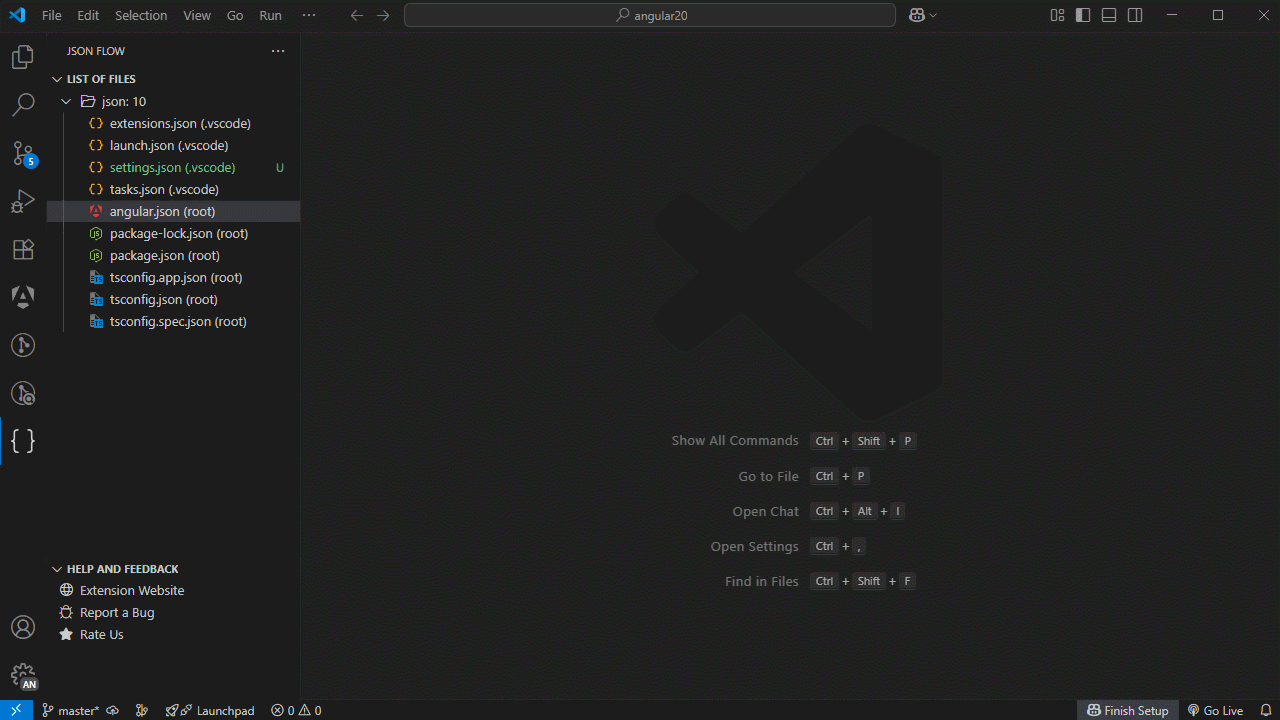Open the Run and Debug view
Image resolution: width=1280 pixels, height=720 pixels.
[x=22, y=201]
